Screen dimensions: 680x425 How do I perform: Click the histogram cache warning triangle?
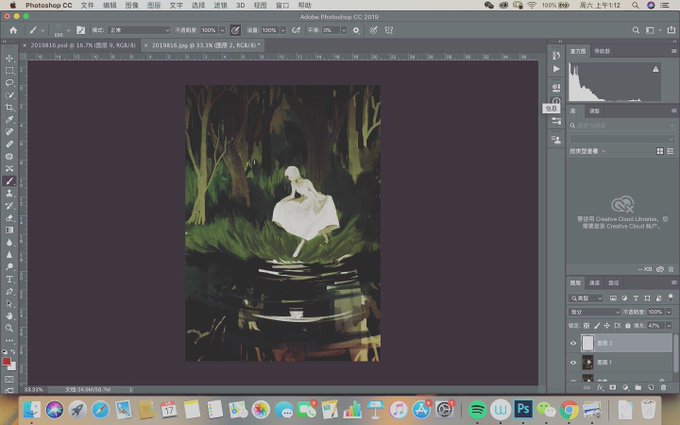pyautogui.click(x=656, y=69)
